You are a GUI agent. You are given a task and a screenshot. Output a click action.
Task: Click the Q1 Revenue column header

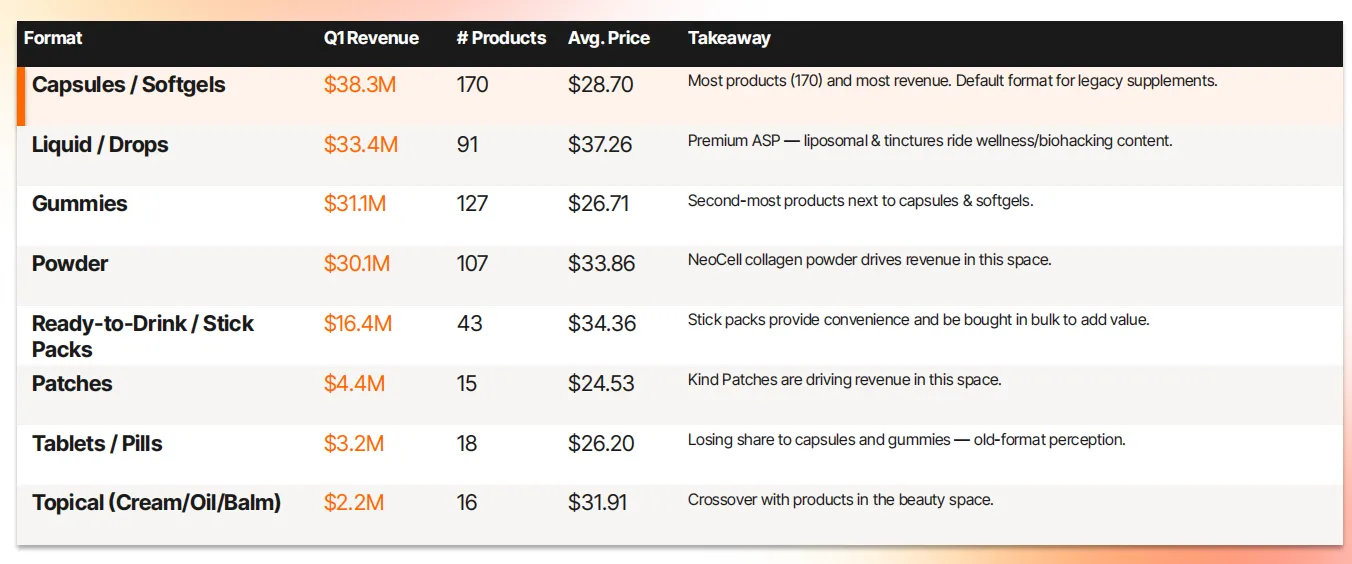tap(371, 38)
